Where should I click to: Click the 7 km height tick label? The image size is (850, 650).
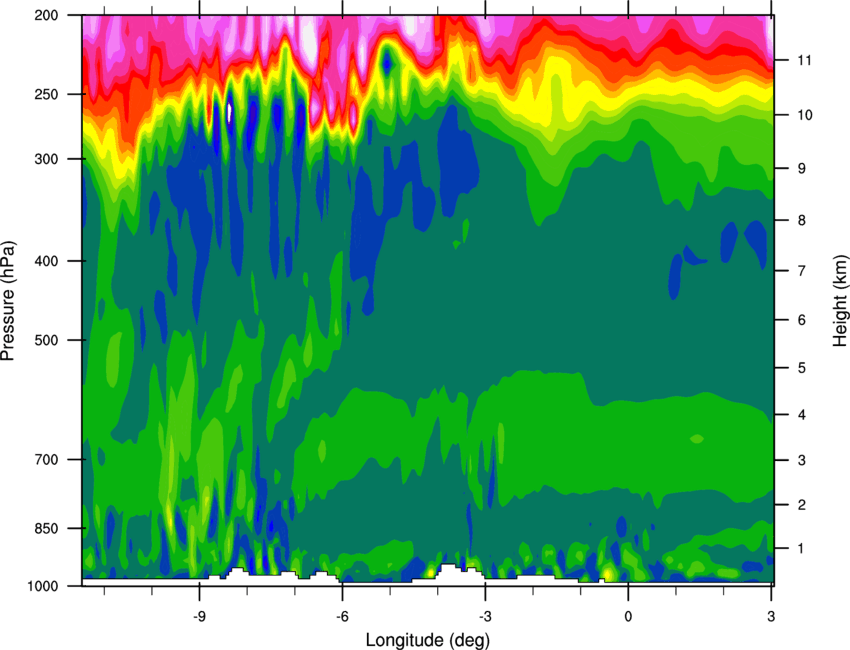click(x=801, y=271)
